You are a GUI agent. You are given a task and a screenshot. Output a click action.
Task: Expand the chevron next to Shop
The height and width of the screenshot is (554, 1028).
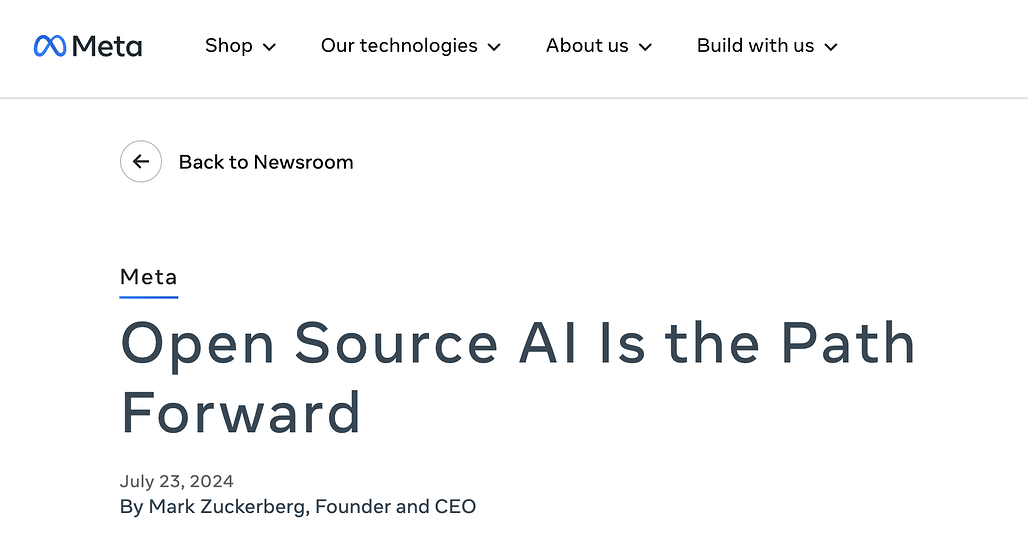269,47
